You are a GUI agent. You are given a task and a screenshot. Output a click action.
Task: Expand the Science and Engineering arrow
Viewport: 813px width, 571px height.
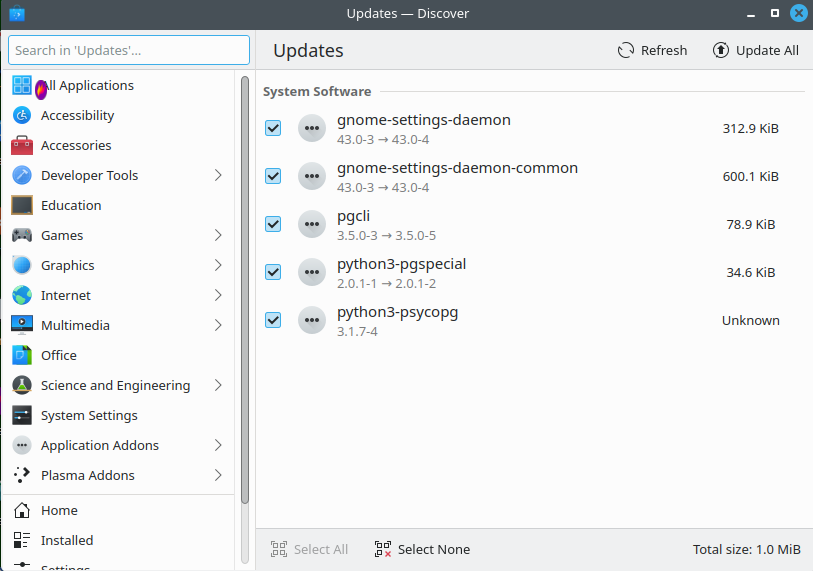click(x=218, y=385)
